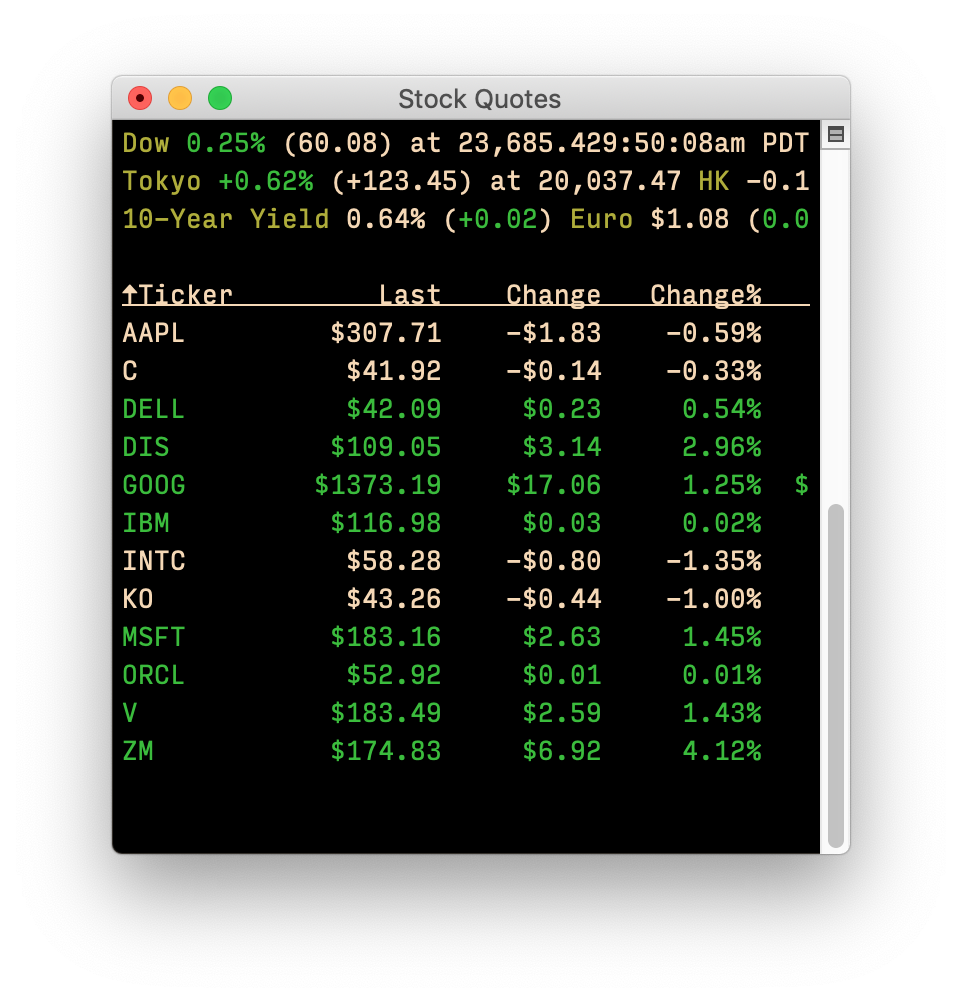Click ORCL last price $52.92
This screenshot has width=962, height=1002.
click(394, 675)
